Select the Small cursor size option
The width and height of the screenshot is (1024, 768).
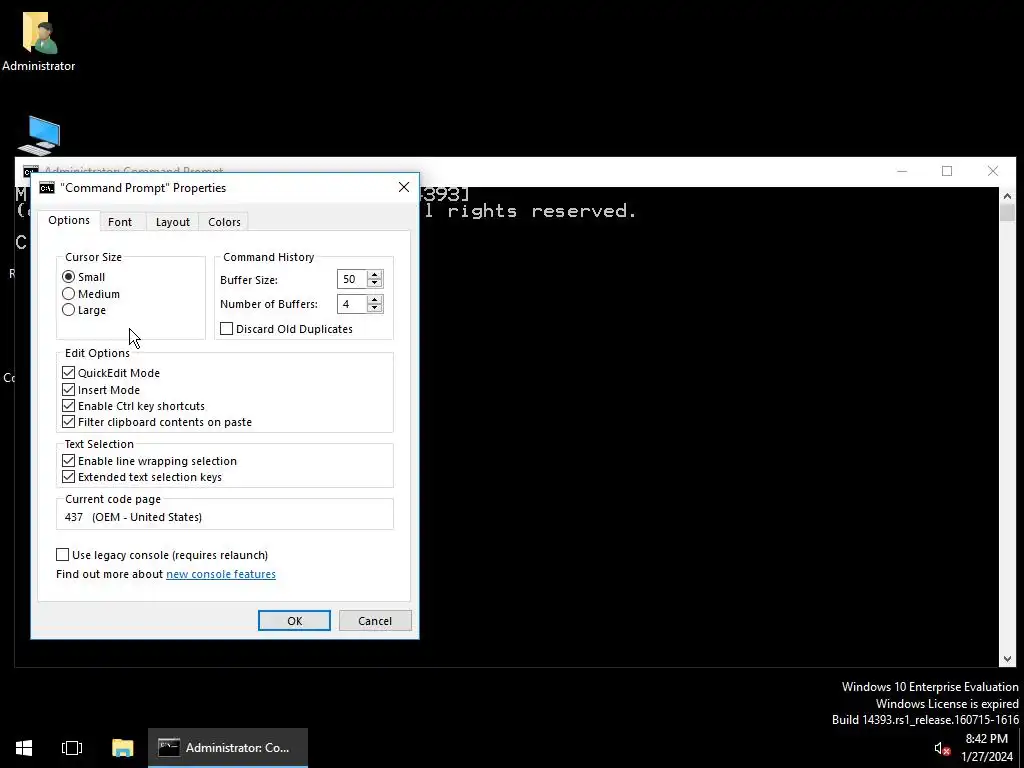[x=69, y=277]
